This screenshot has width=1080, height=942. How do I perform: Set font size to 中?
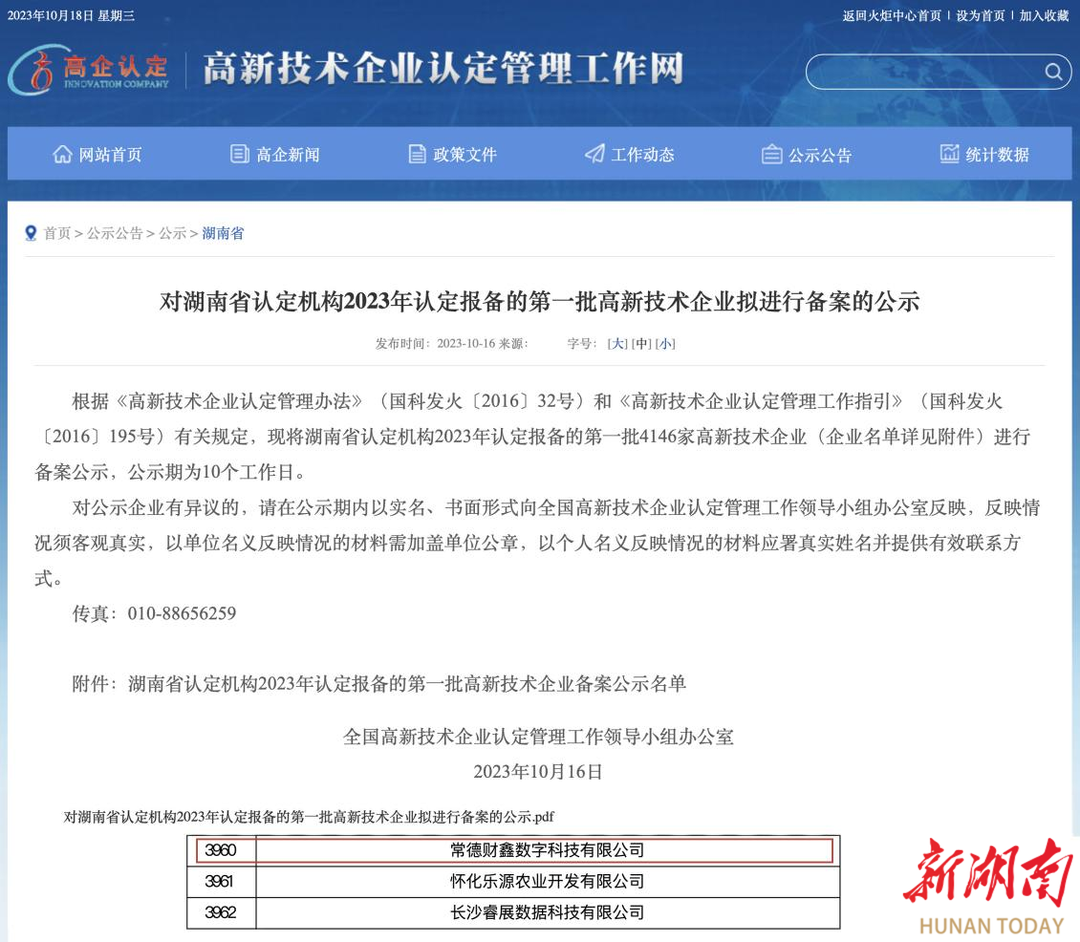pyautogui.click(x=642, y=344)
